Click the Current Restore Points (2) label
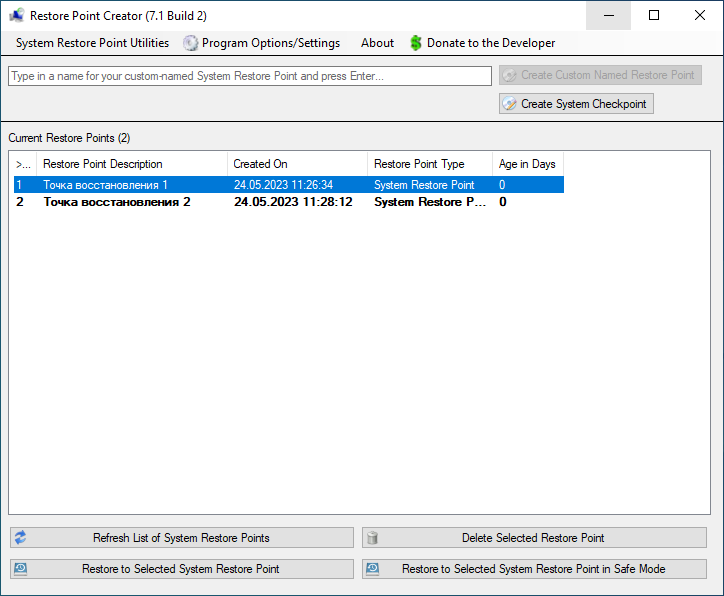The width and height of the screenshot is (724, 596). 69,138
